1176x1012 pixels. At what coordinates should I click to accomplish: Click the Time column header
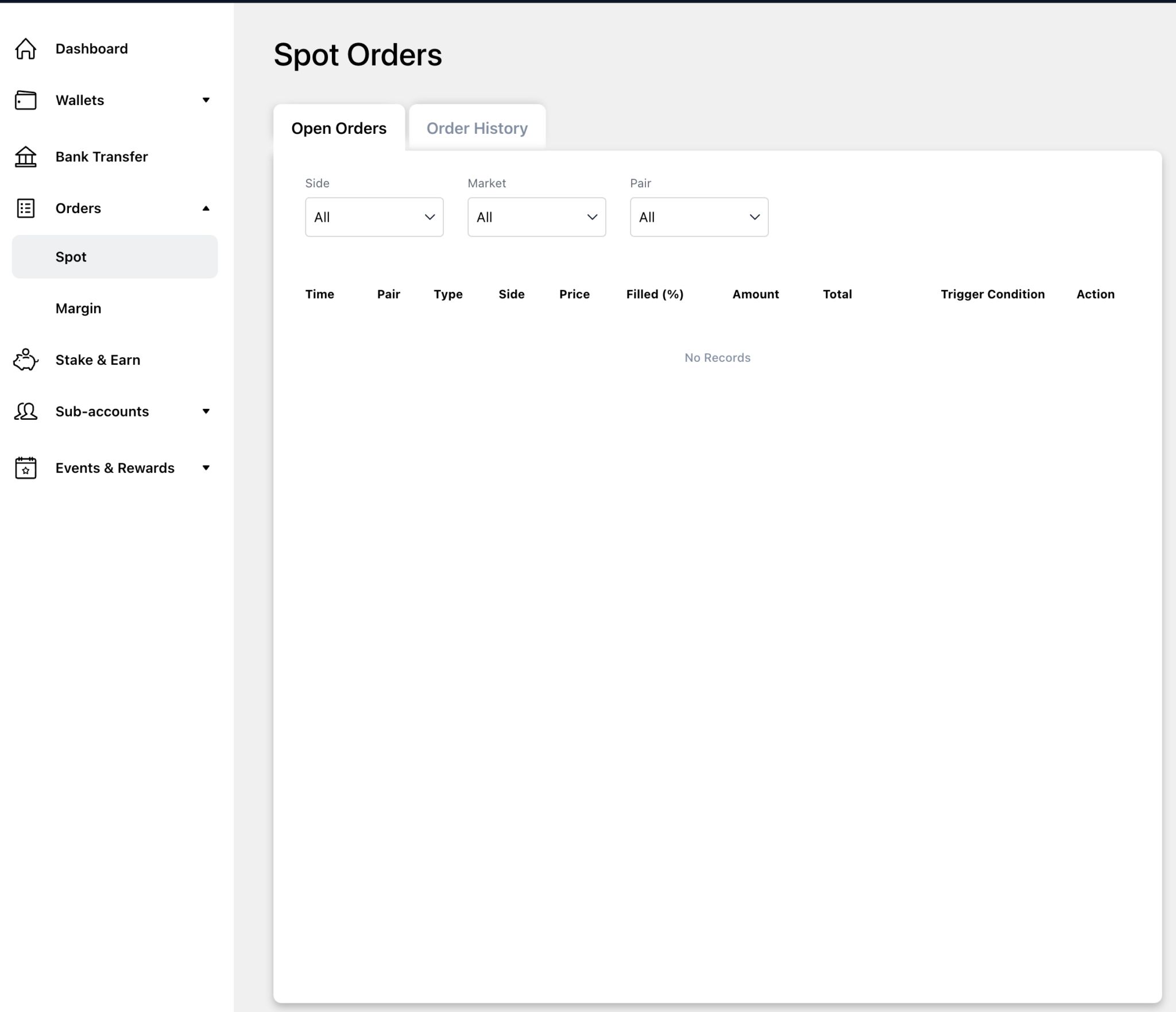click(320, 294)
